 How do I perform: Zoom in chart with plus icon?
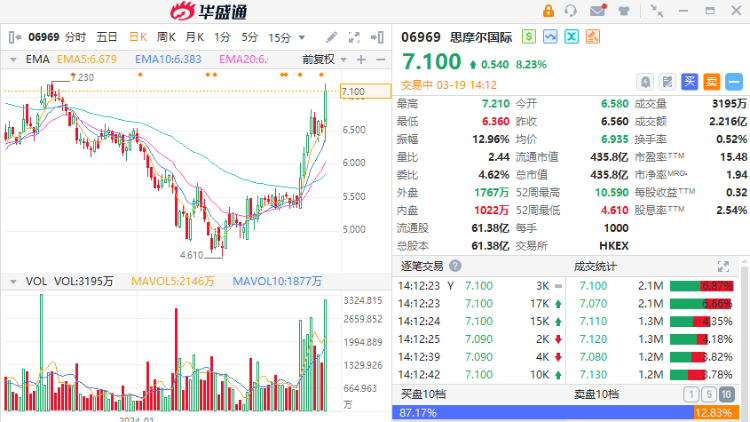tap(361, 60)
